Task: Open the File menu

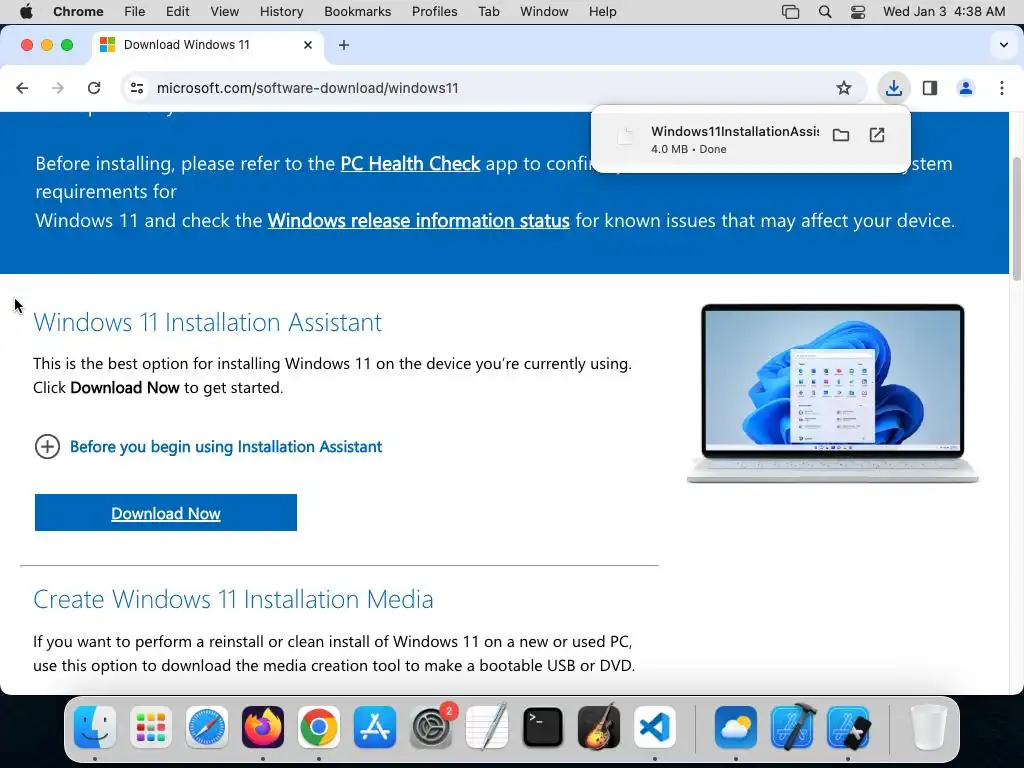Action: point(135,11)
